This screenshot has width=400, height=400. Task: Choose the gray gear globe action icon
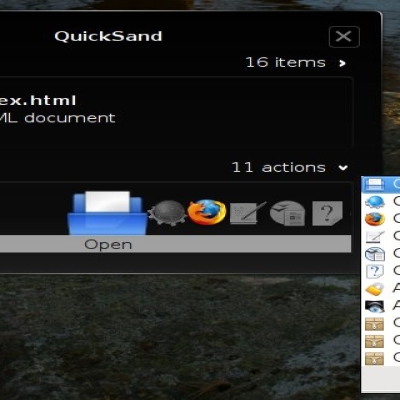(x=167, y=213)
